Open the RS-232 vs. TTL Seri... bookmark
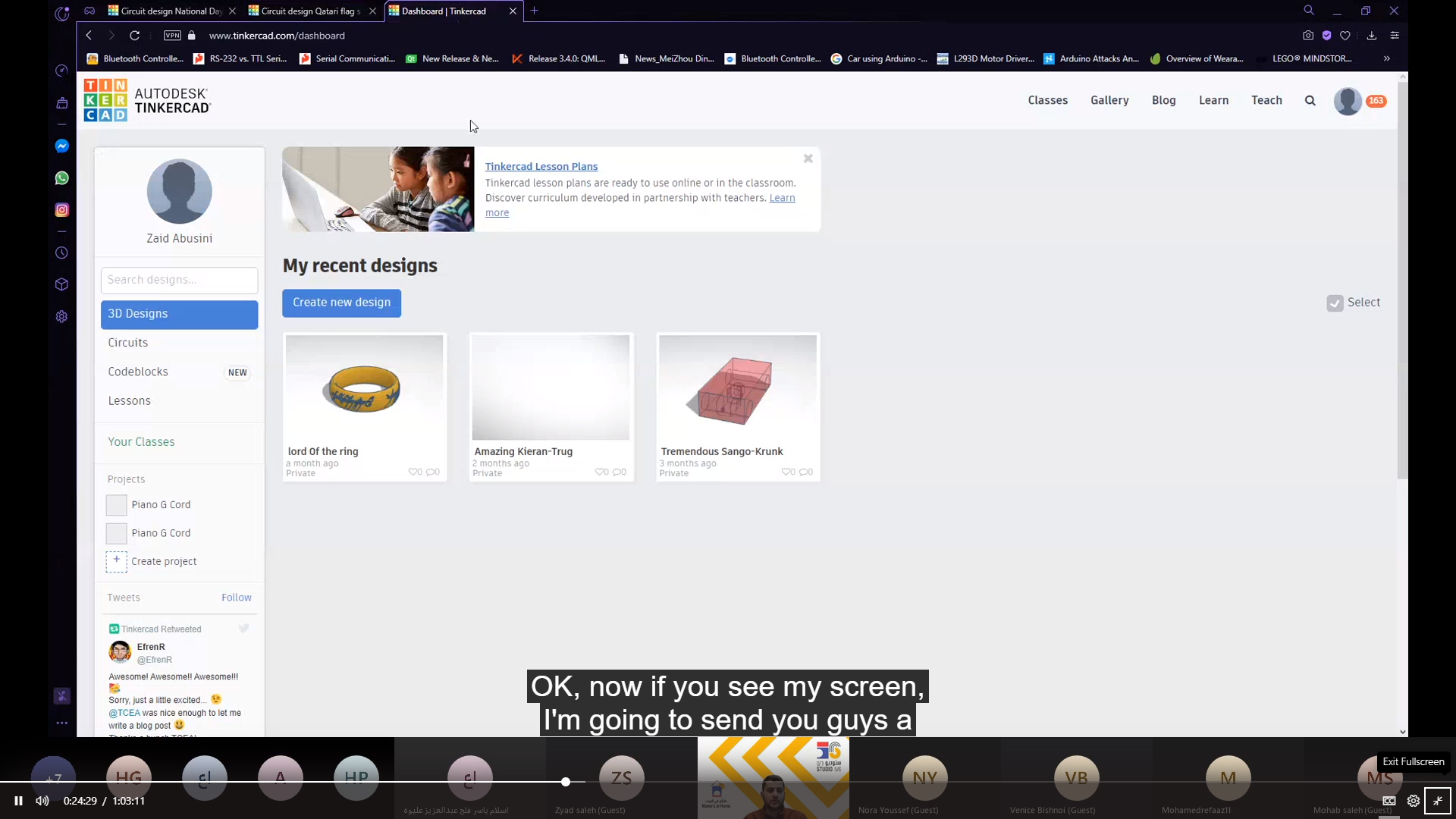 tap(240, 58)
